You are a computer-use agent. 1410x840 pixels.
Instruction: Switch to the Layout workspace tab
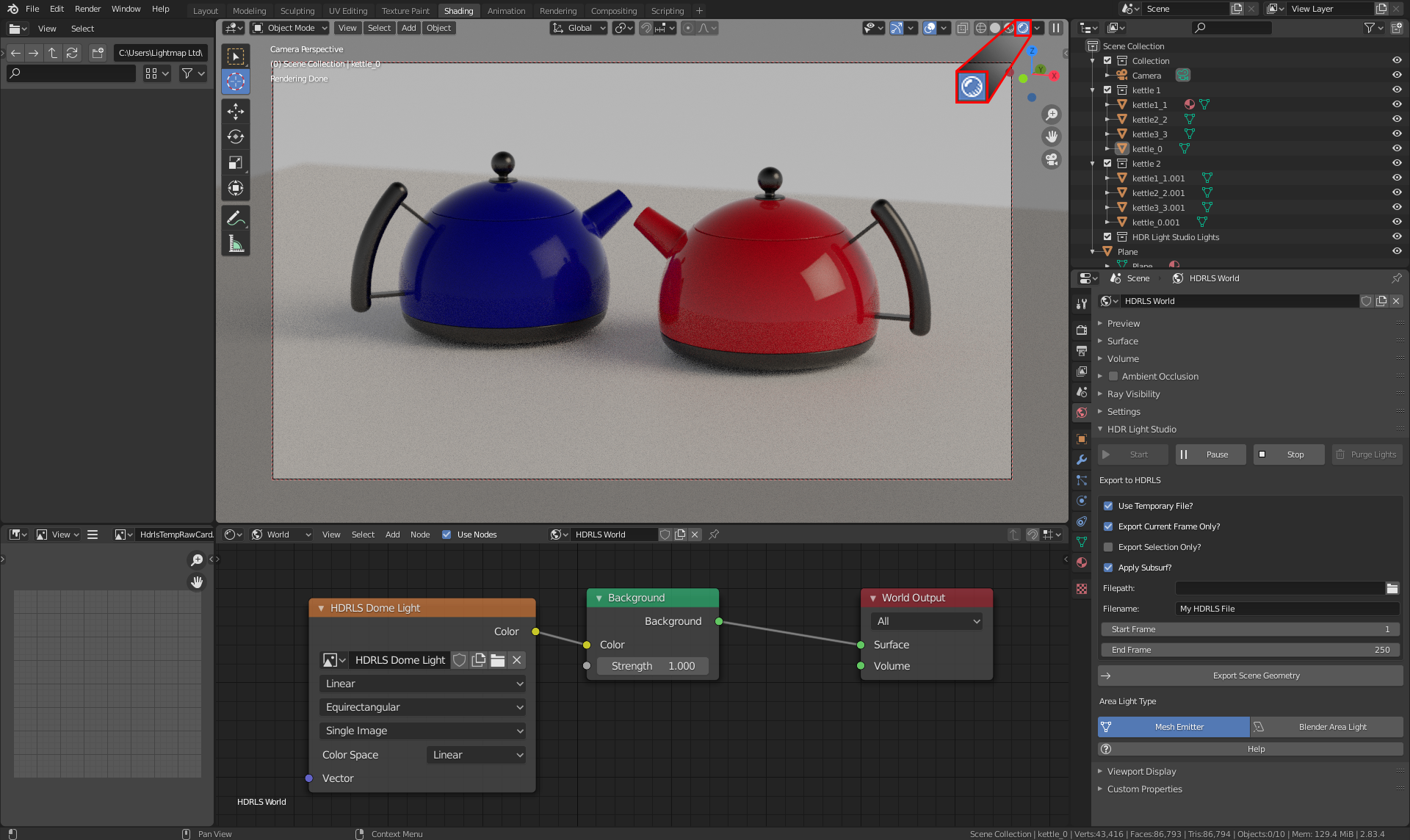pos(206,11)
